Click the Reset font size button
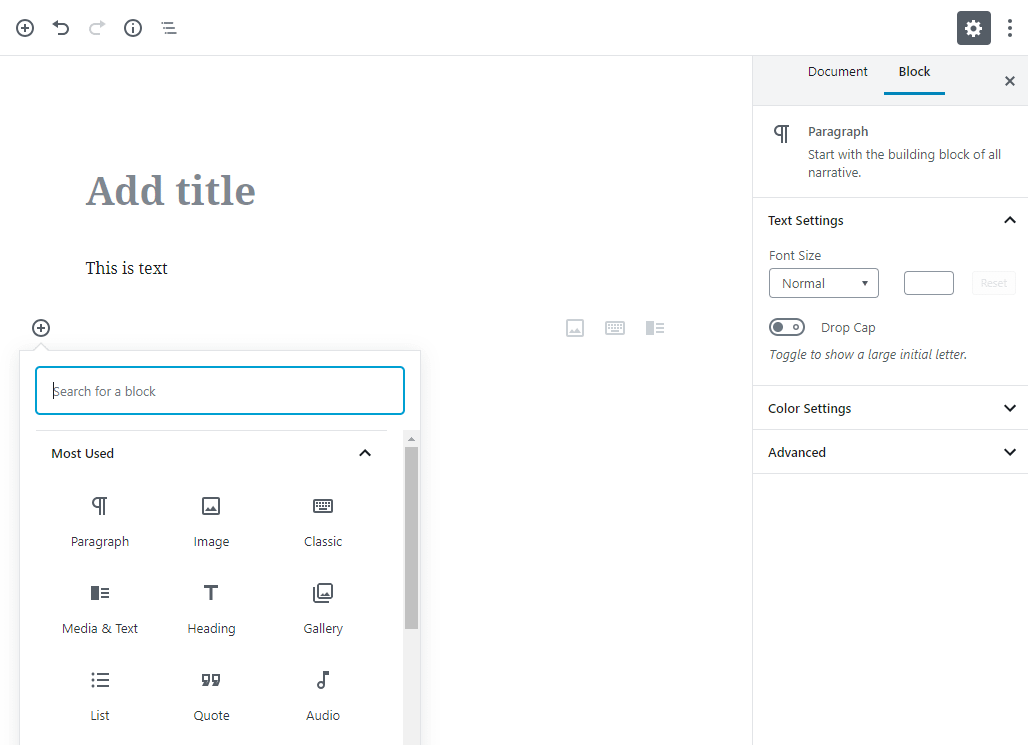This screenshot has width=1028, height=745. [x=993, y=283]
